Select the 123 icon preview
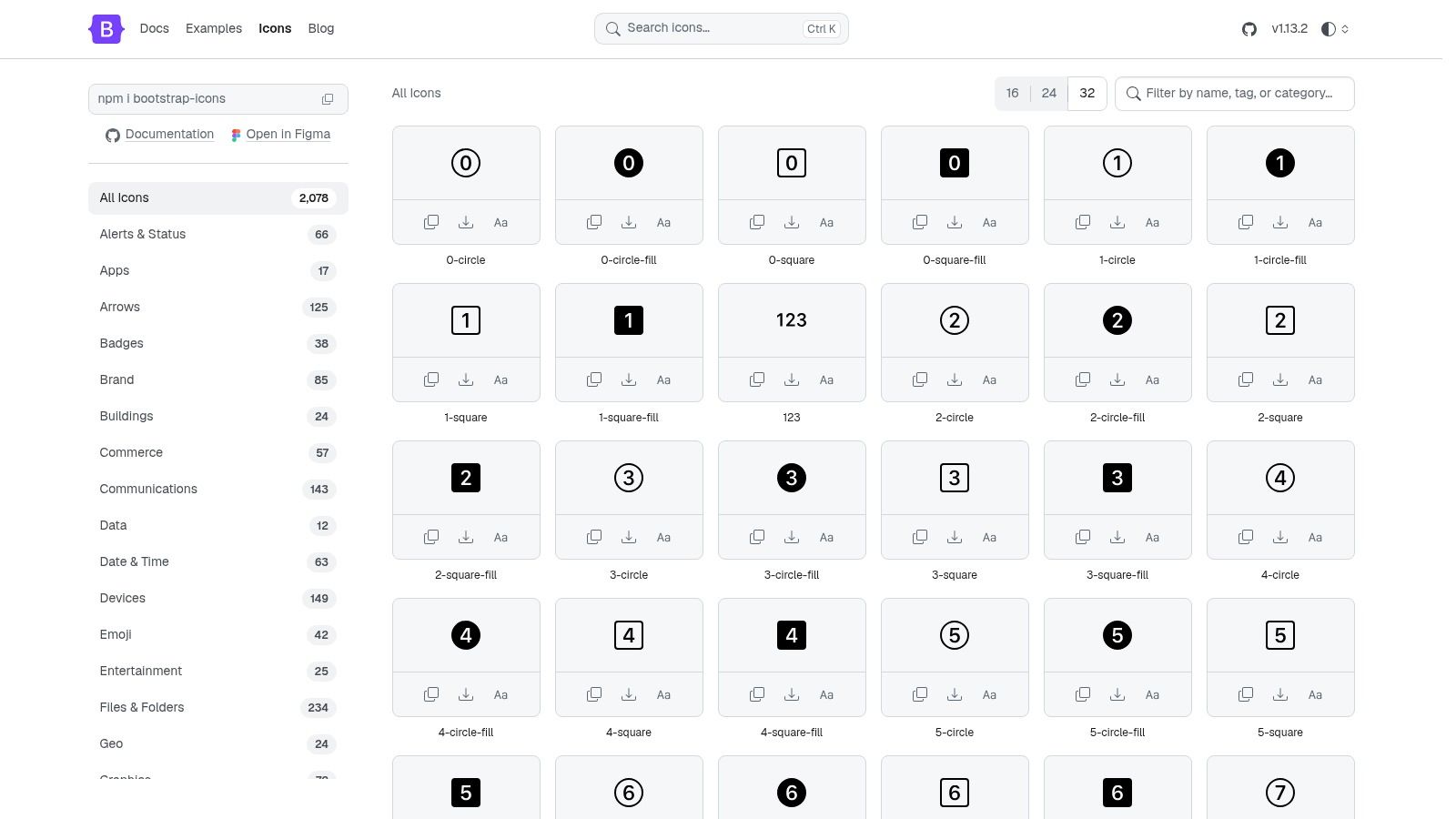 pos(792,320)
